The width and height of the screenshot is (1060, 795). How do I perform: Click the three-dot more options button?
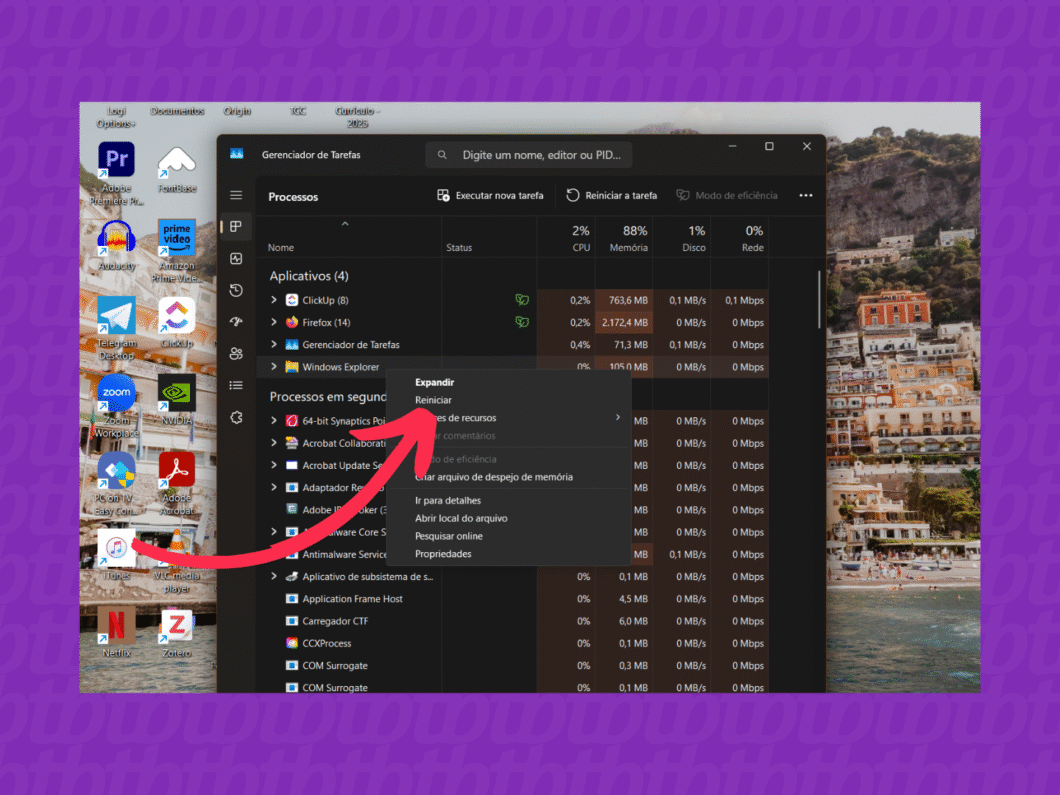click(806, 195)
